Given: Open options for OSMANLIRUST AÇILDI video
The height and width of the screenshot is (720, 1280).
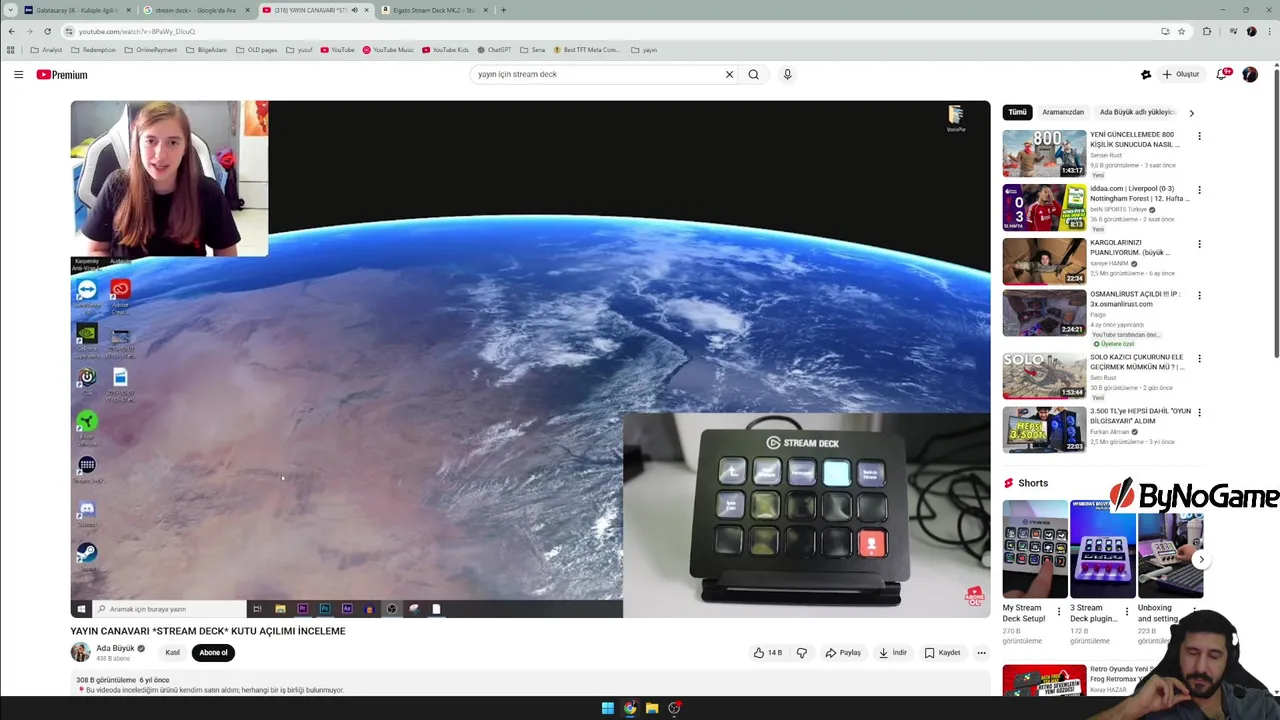Looking at the screenshot, I should coord(1199,296).
